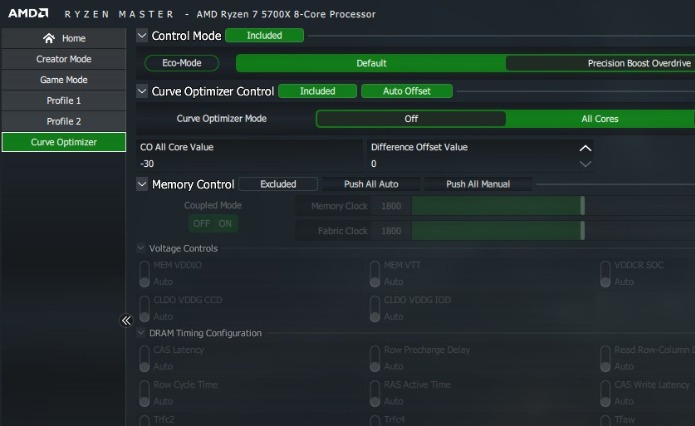
Task: Open Profile 2
Action: [x=64, y=121]
